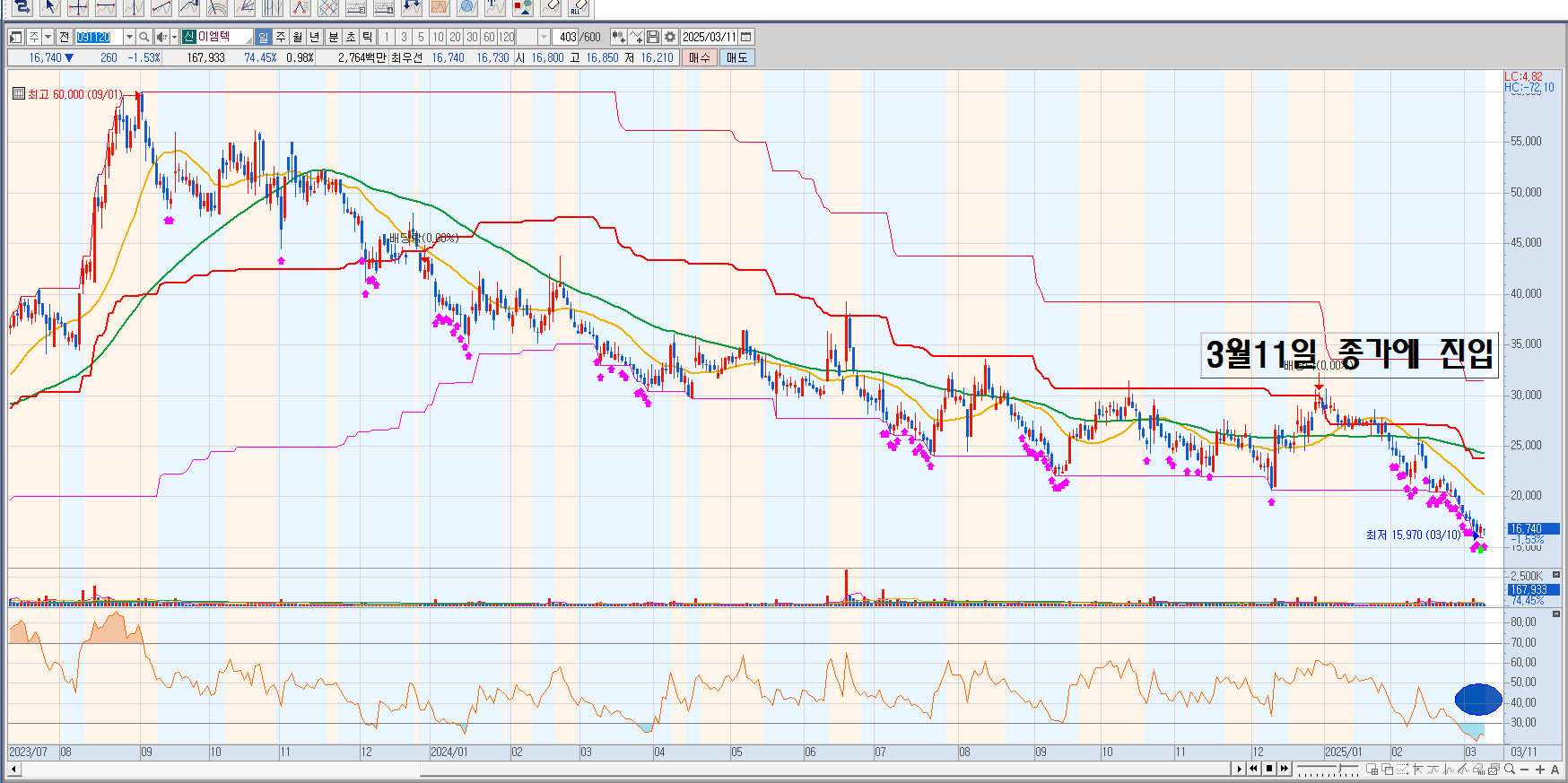
Task: Switch to minute 분 chart
Action: (x=334, y=37)
